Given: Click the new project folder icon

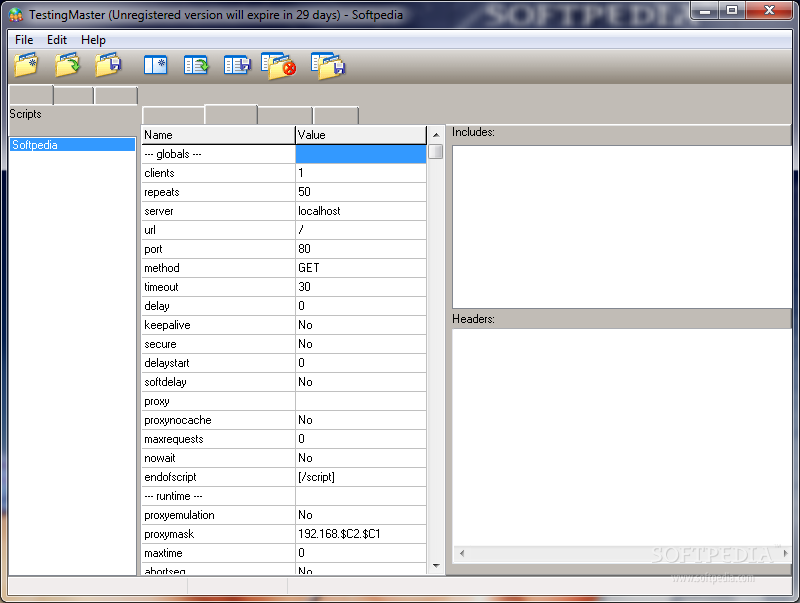Looking at the screenshot, I should coord(26,65).
